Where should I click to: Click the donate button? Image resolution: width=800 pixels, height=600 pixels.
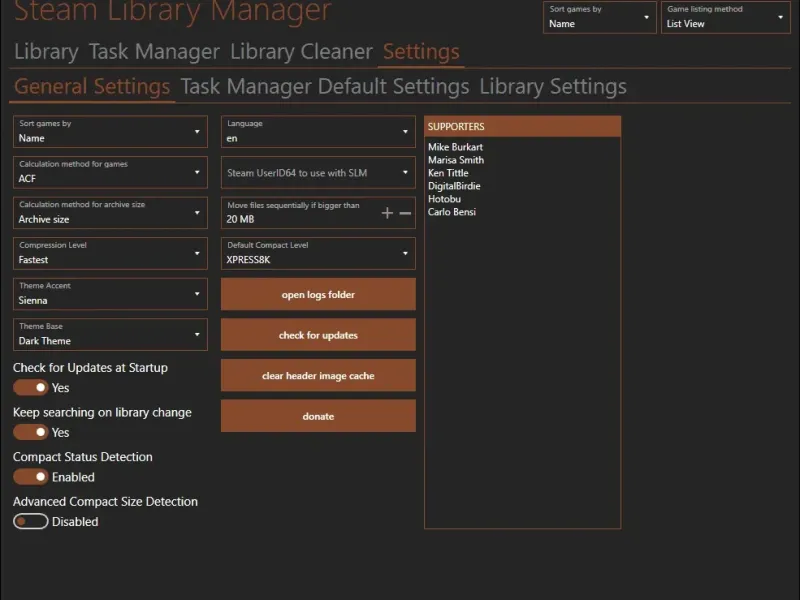[x=318, y=416]
